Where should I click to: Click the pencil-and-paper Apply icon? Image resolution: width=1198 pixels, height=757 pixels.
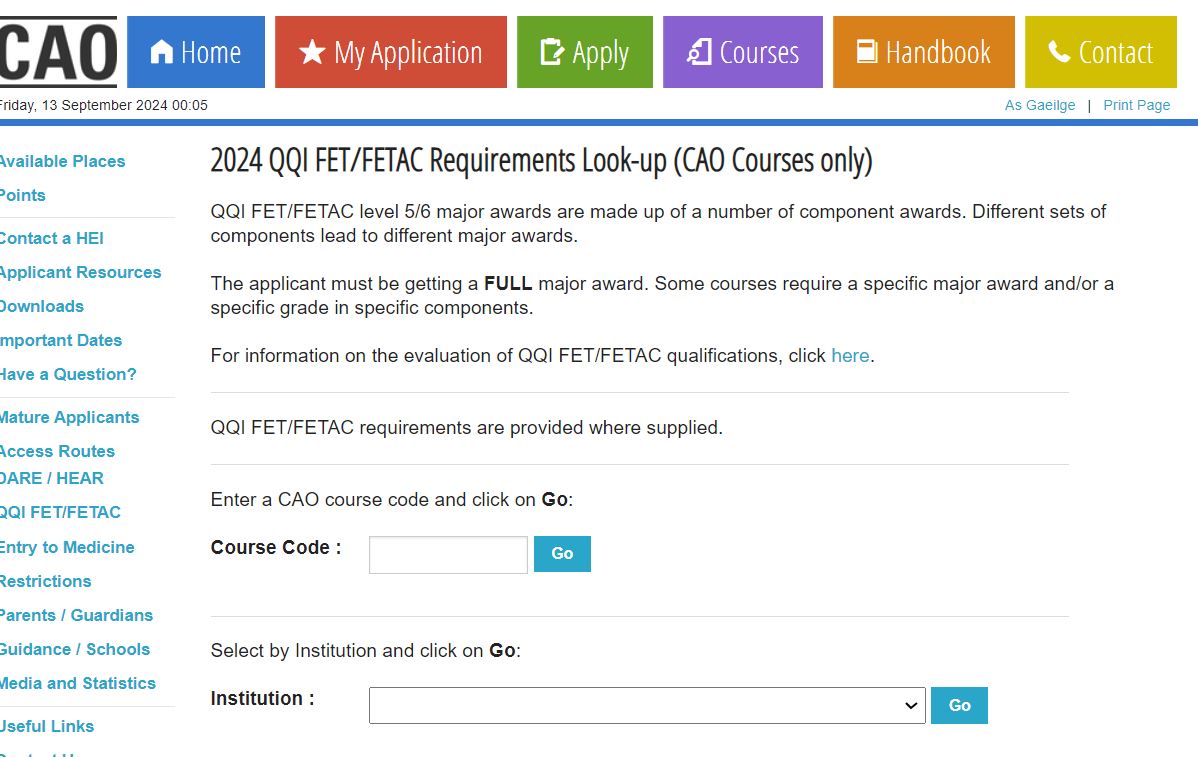coord(552,52)
